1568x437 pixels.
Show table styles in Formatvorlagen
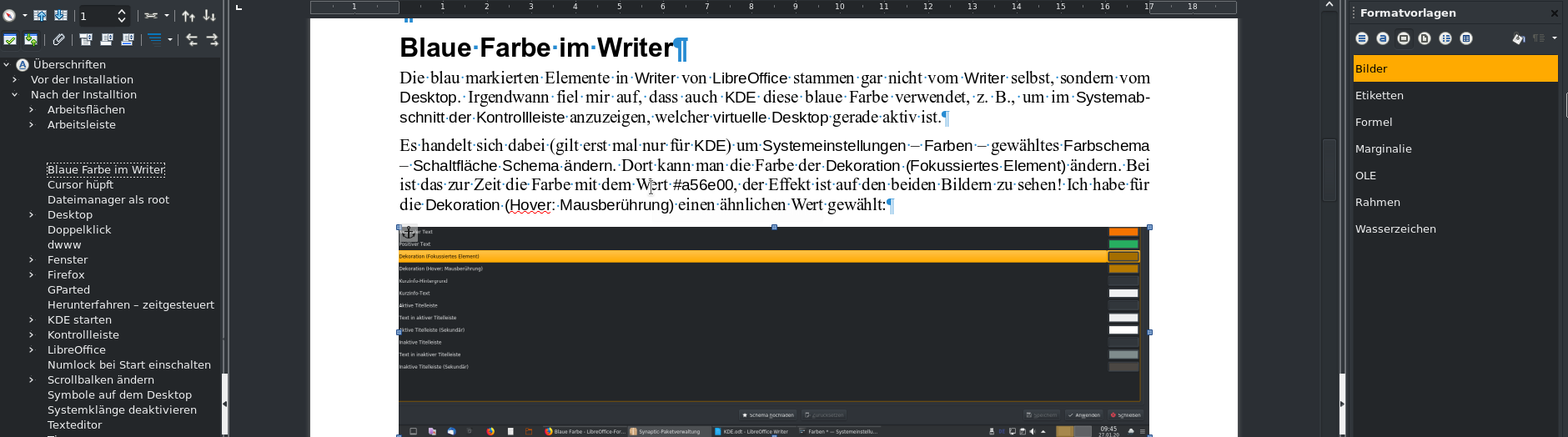tap(1466, 38)
